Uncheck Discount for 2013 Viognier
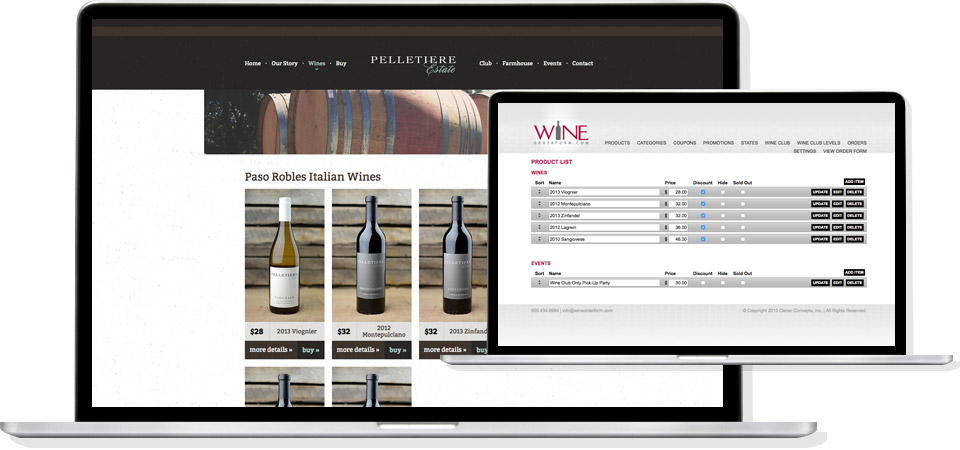The image size is (960, 450). (x=703, y=192)
